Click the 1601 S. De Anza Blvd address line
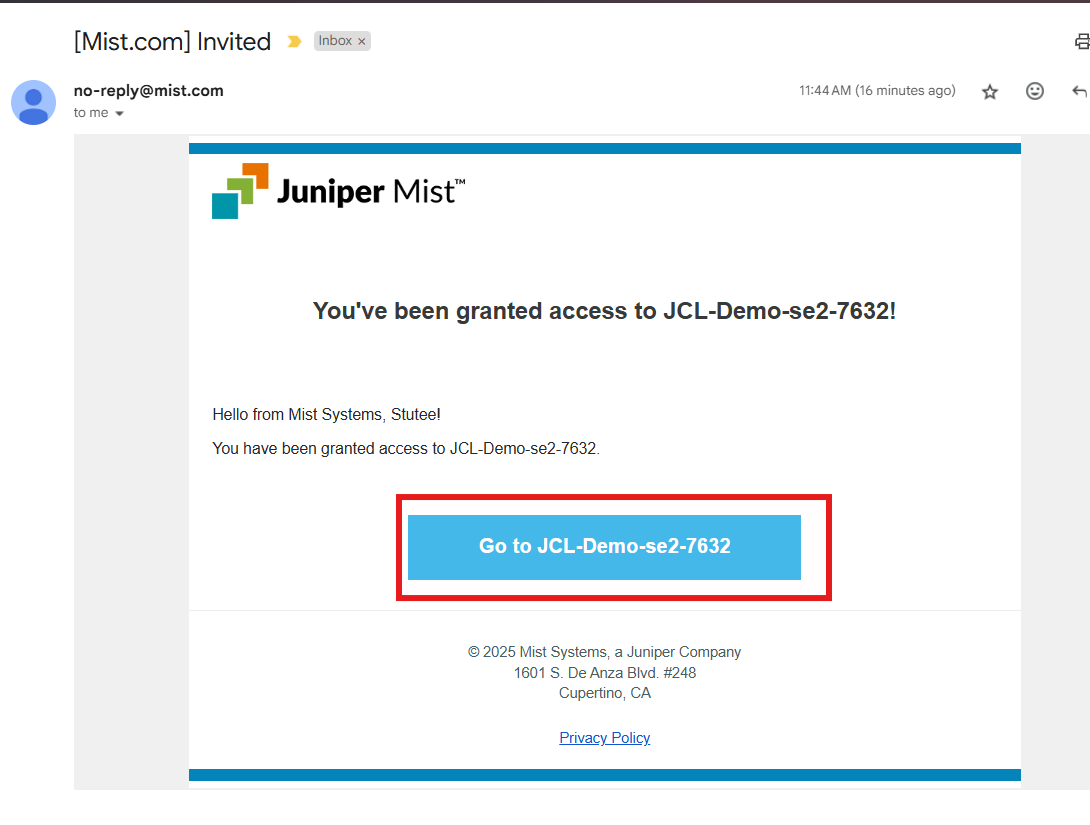 click(x=605, y=673)
